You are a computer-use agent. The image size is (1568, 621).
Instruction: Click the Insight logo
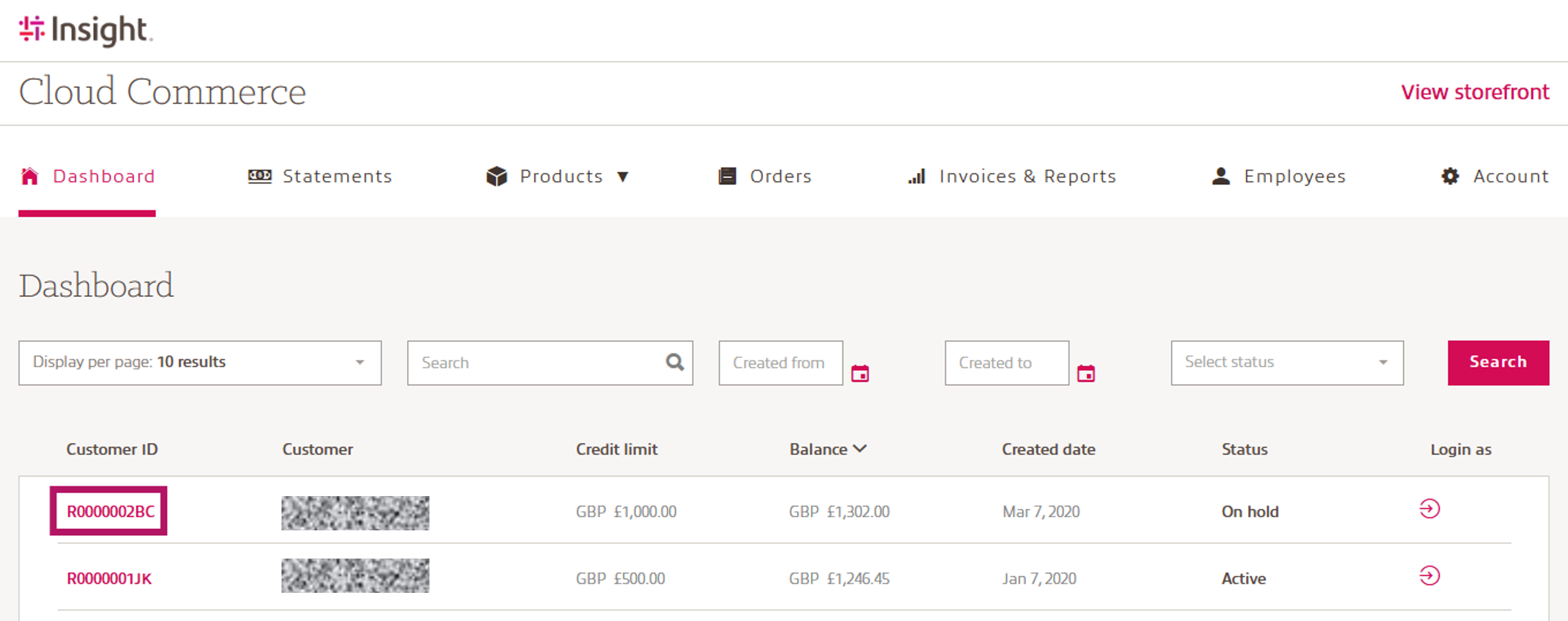(x=86, y=30)
